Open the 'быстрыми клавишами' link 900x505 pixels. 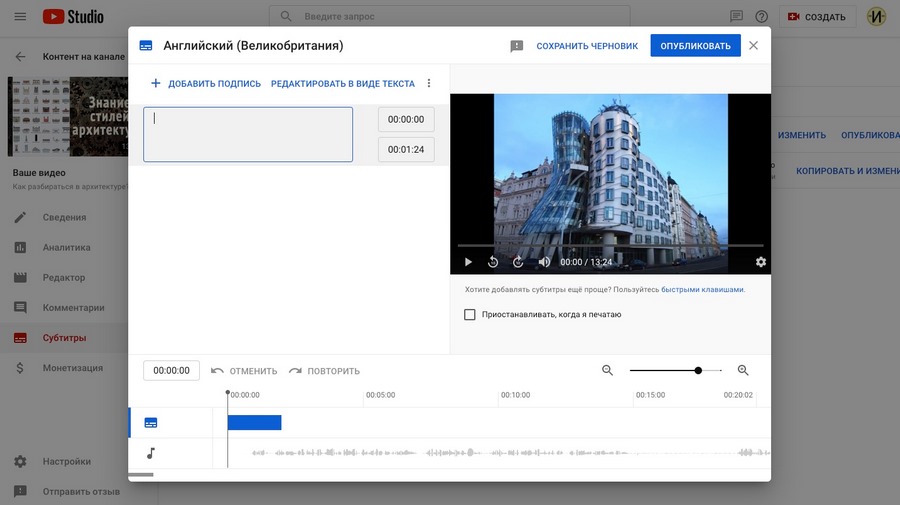point(702,290)
